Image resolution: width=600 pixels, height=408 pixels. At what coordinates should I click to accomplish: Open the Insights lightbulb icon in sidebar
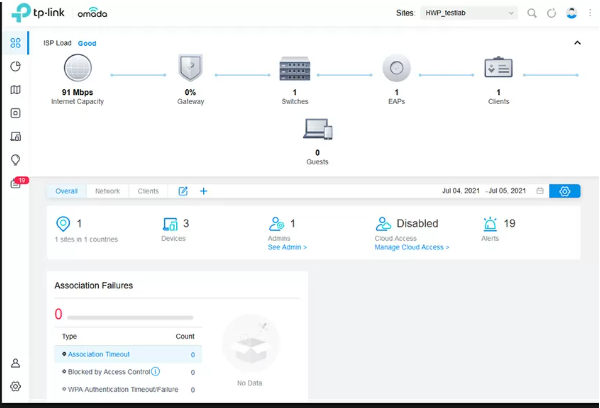pyautogui.click(x=15, y=160)
